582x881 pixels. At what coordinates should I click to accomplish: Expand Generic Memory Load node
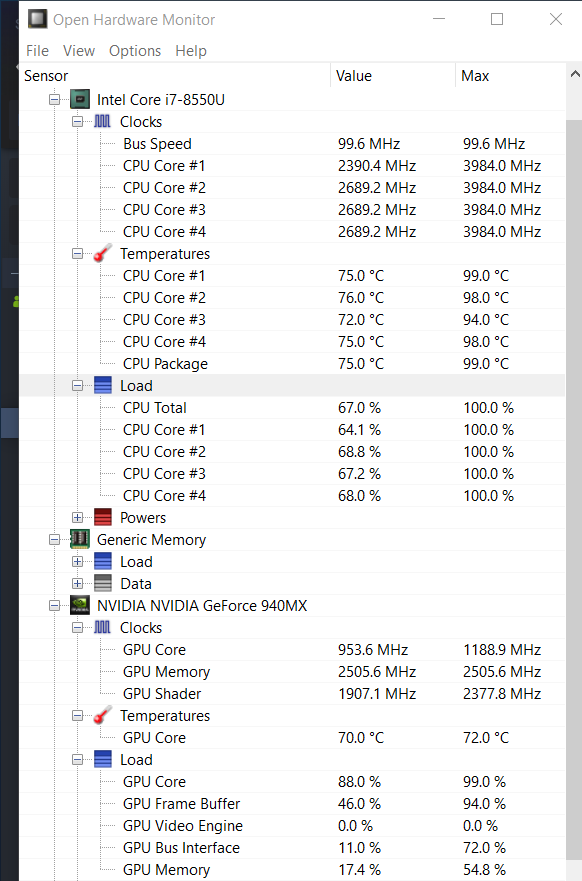(78, 562)
